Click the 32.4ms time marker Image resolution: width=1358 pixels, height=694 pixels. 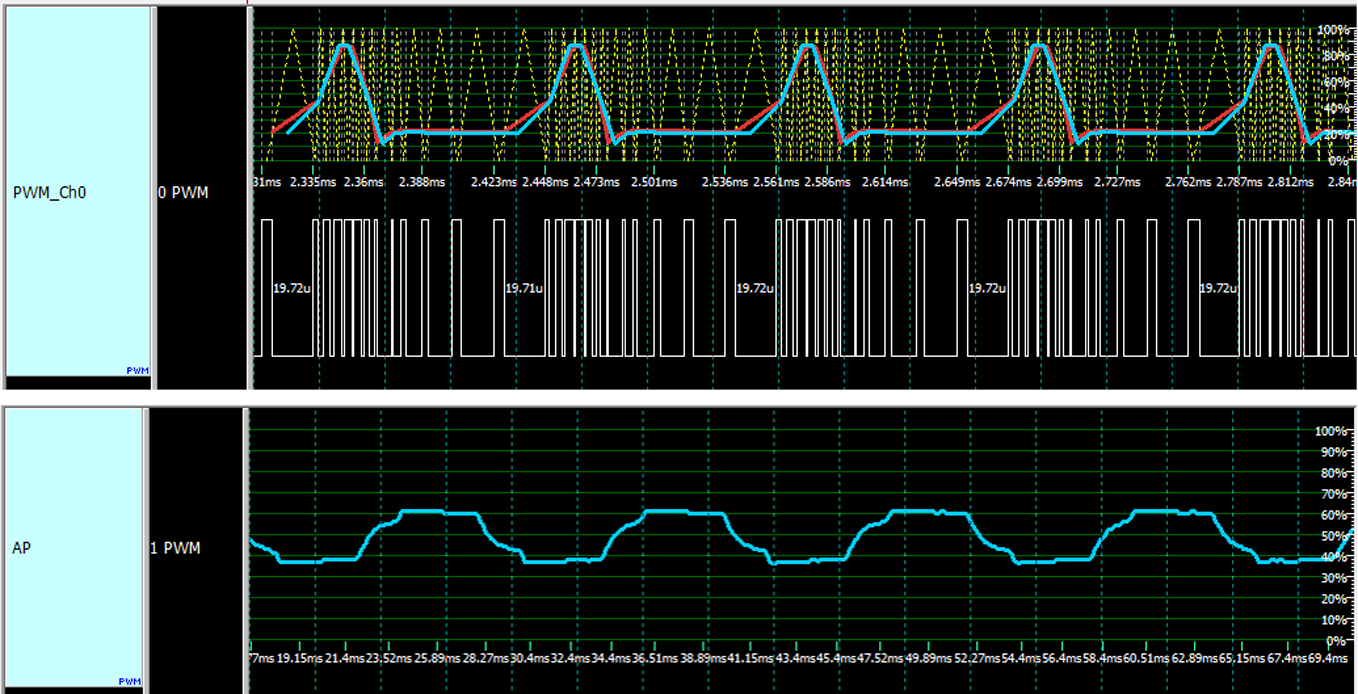pyautogui.click(x=571, y=659)
